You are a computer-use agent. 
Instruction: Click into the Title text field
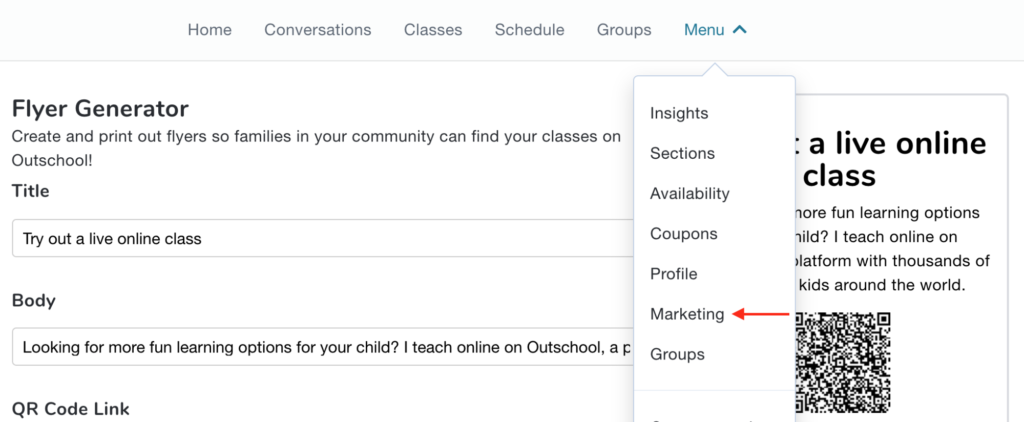[x=320, y=239]
